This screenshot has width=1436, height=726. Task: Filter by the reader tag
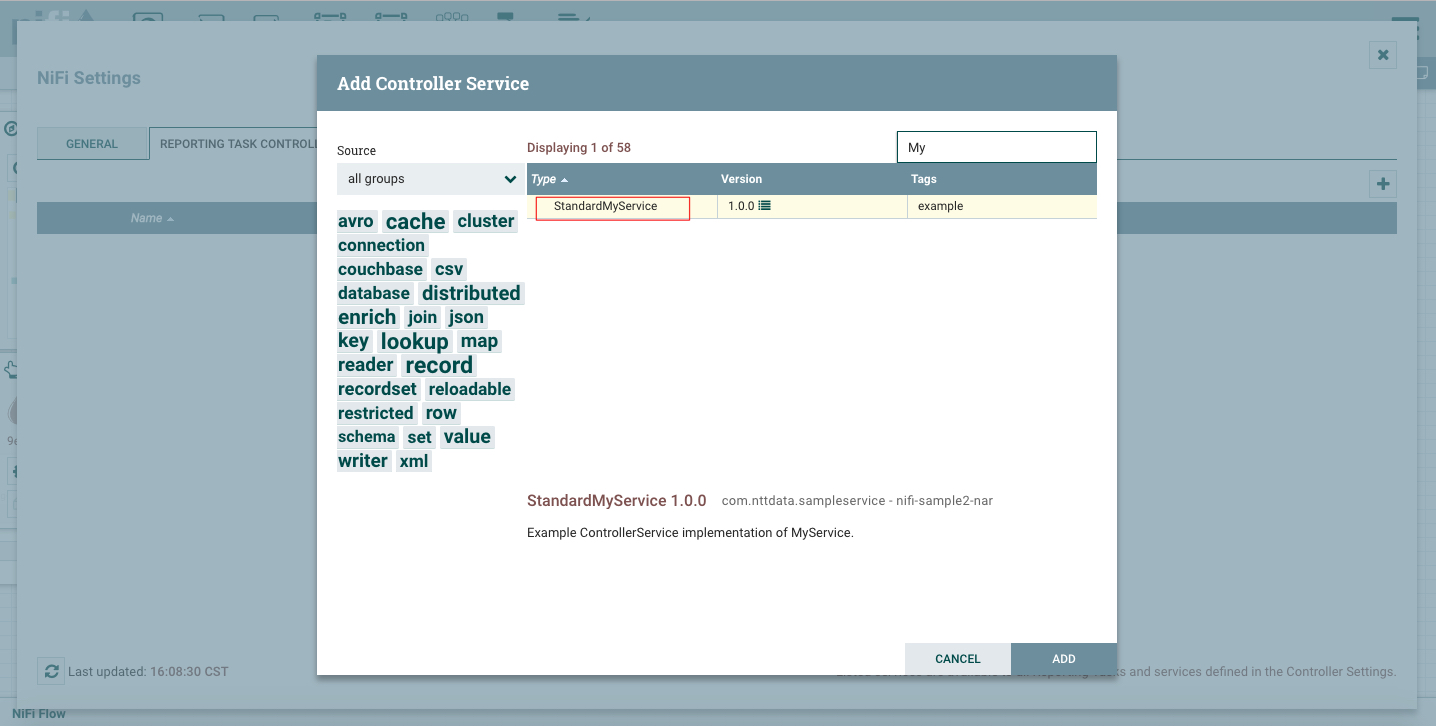coord(366,365)
